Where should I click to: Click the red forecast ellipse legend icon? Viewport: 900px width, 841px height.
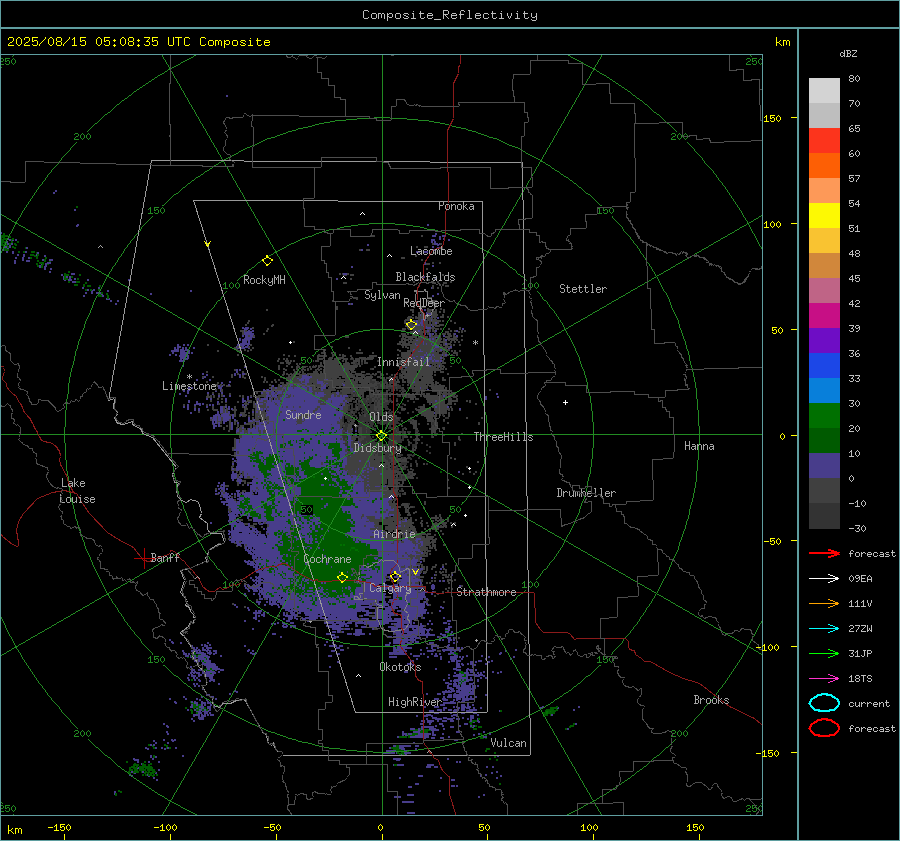point(824,728)
